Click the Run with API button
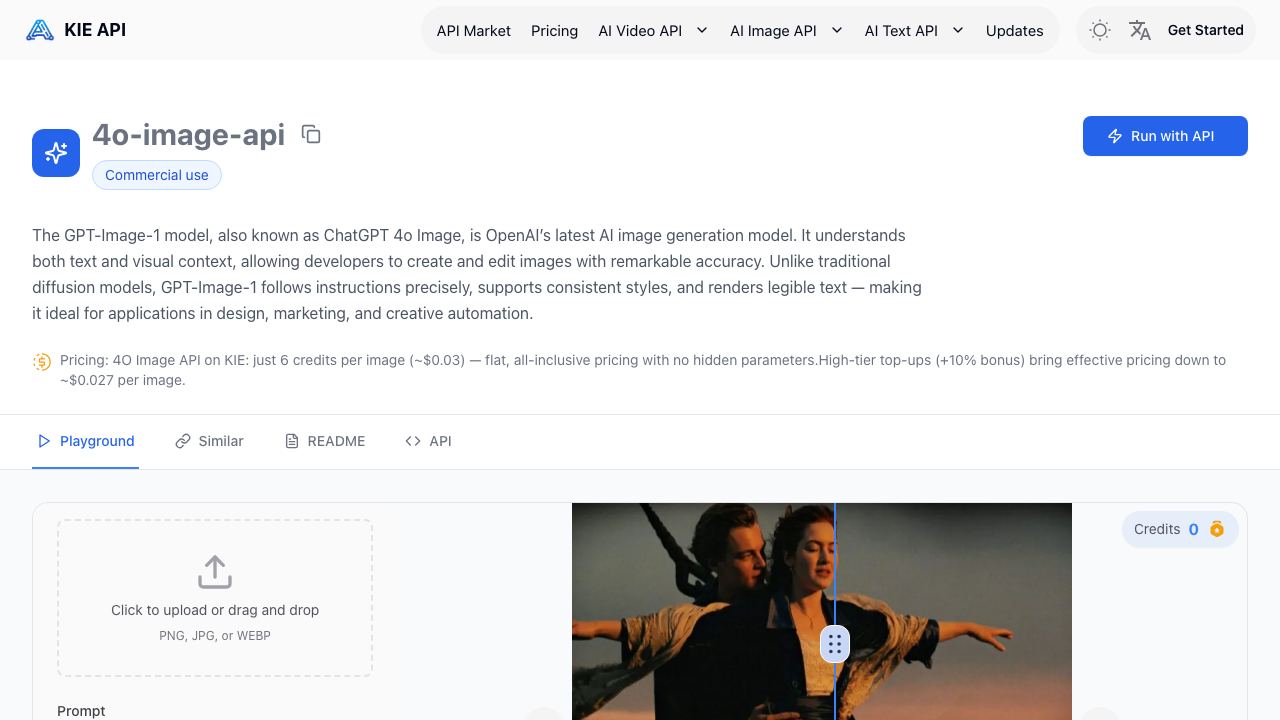 [1165, 136]
